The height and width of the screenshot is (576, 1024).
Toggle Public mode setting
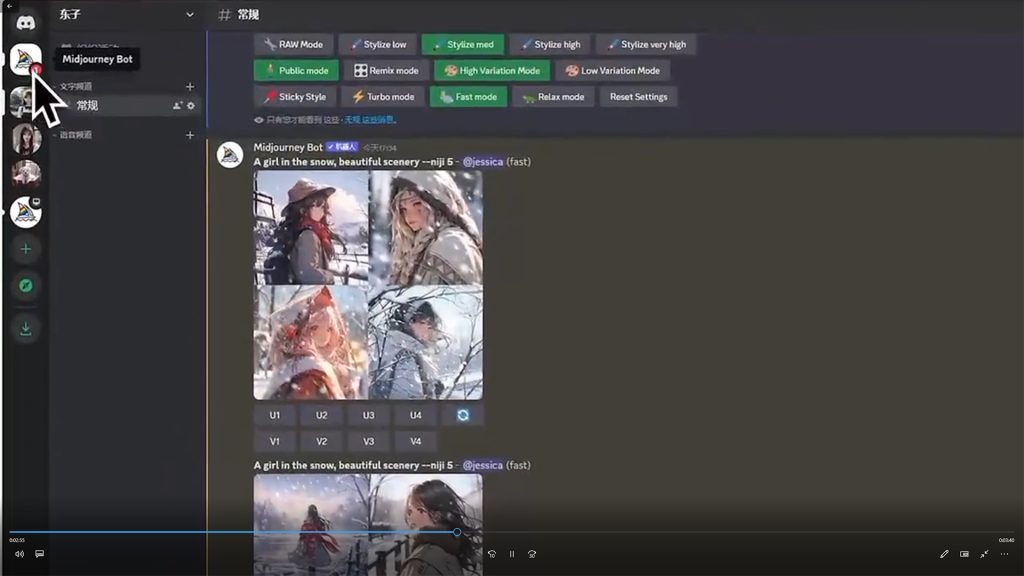(296, 71)
